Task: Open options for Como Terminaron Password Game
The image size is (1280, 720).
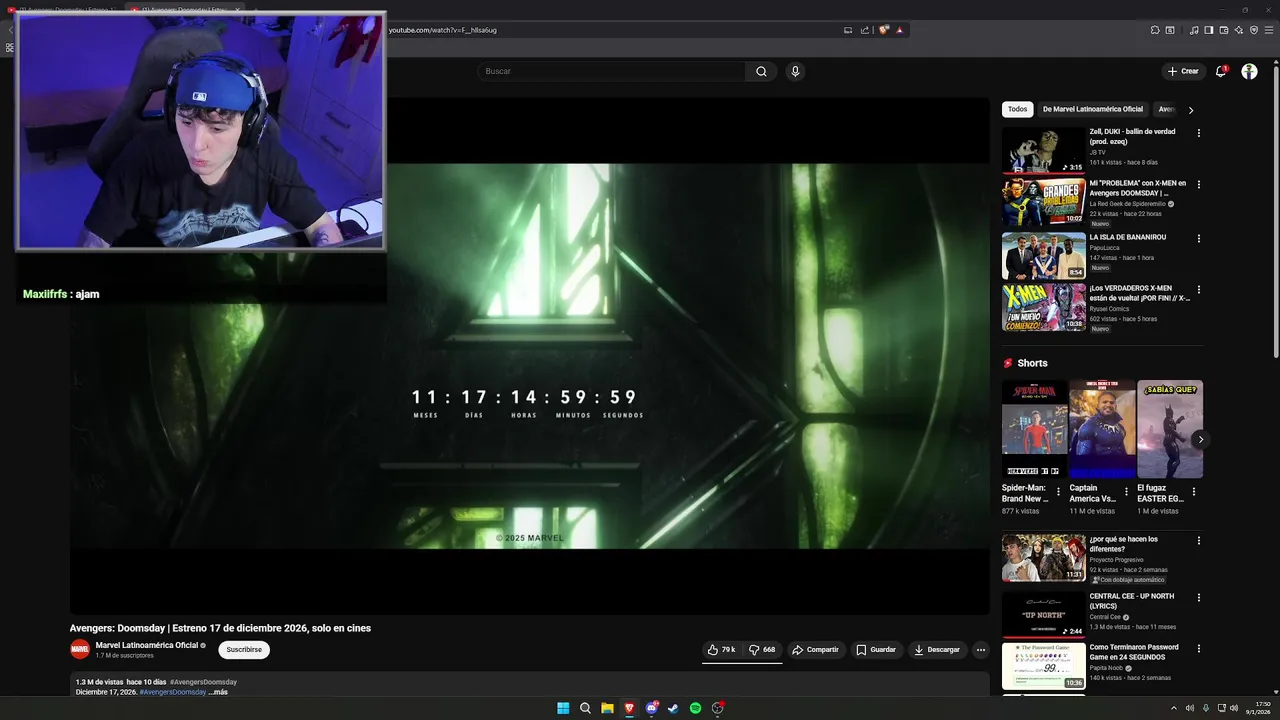Action: point(1199,649)
